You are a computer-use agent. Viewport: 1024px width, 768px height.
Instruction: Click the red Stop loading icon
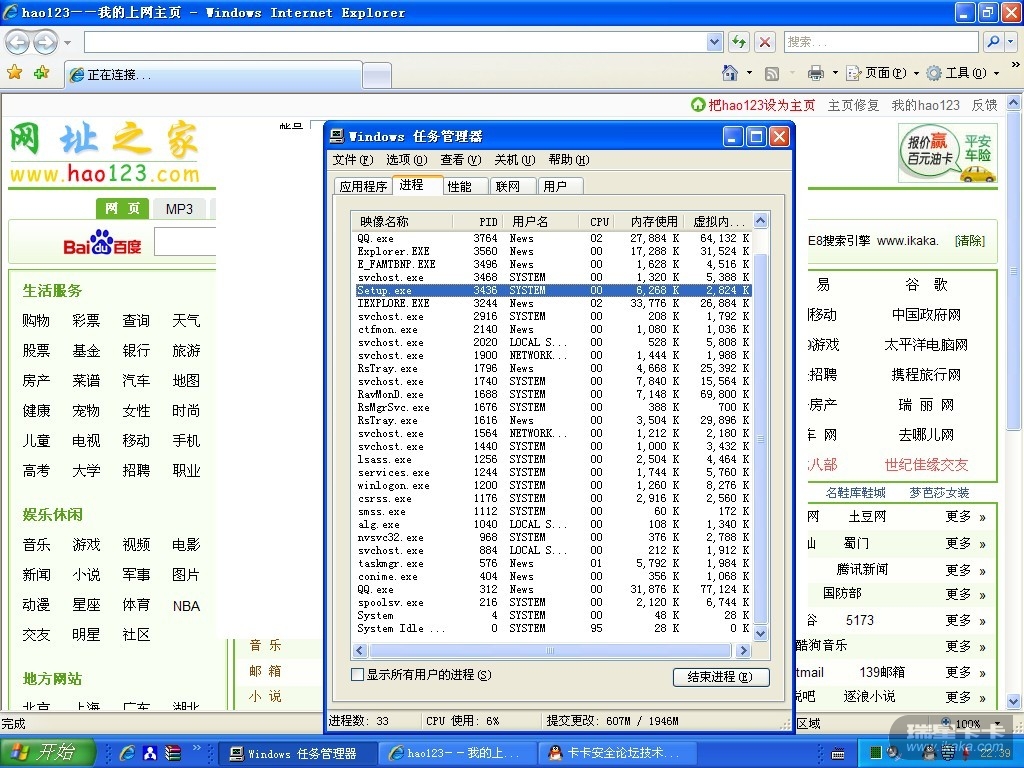pos(764,42)
